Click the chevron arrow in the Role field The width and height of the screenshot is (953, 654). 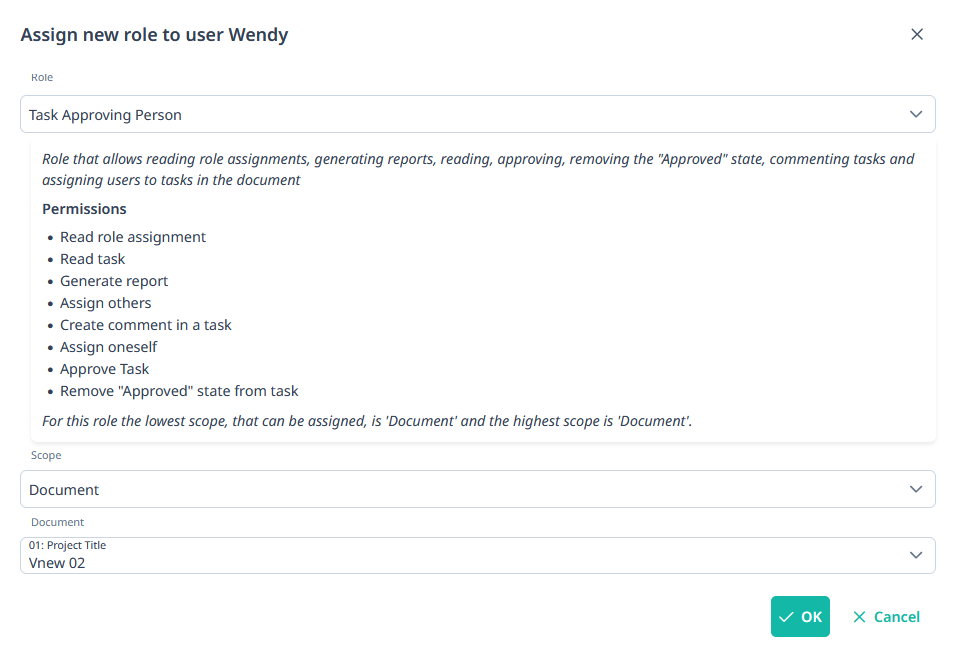point(916,115)
